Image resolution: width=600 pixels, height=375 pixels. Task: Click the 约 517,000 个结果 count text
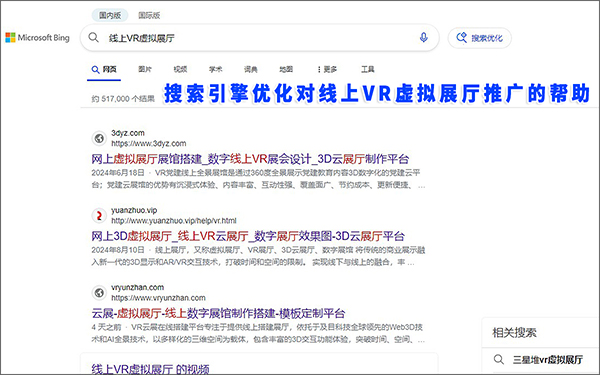123,99
